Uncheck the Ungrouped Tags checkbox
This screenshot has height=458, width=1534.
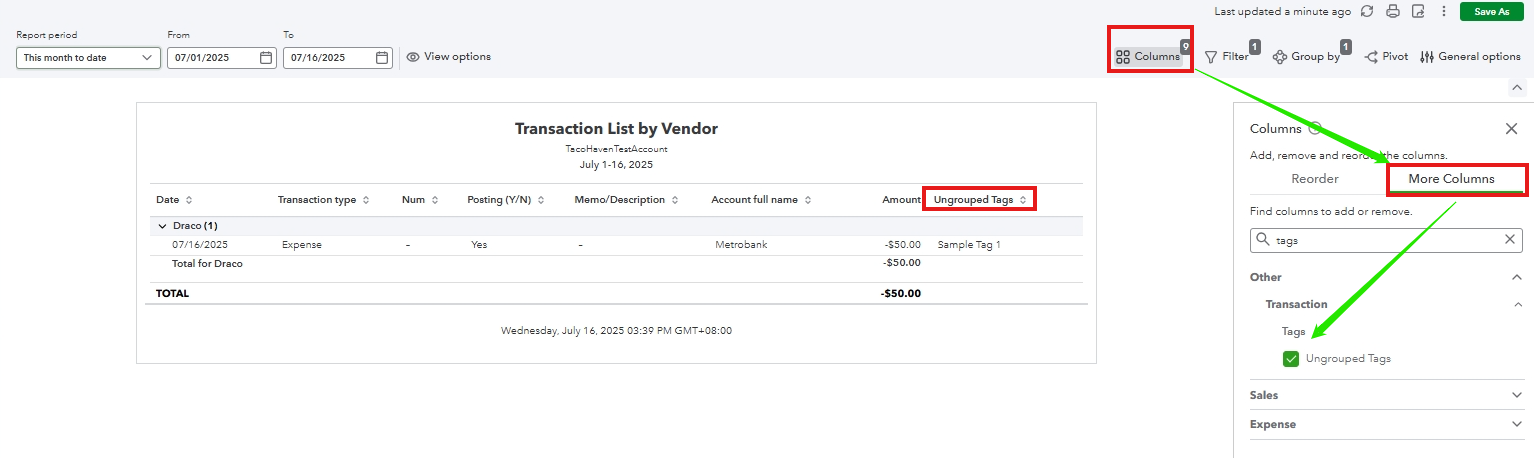(x=1291, y=359)
